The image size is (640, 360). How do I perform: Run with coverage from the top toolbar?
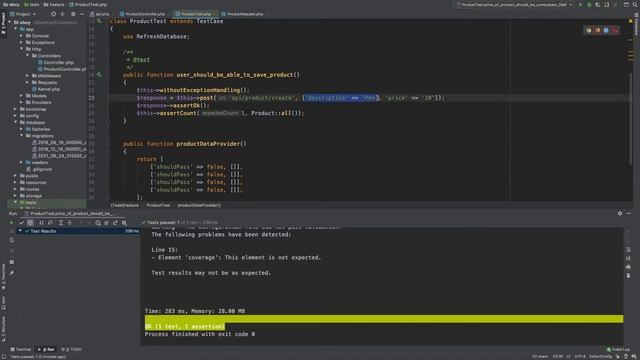pyautogui.click(x=598, y=4)
